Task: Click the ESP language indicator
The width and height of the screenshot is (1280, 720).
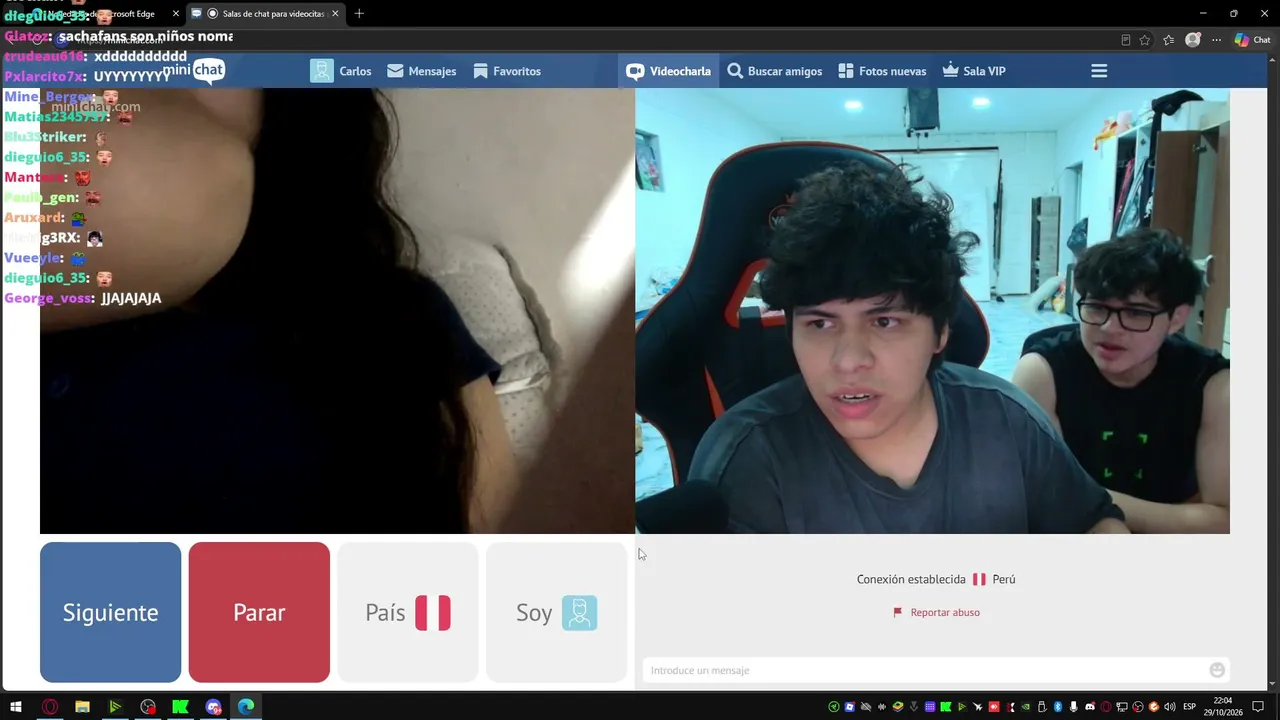Action: (1190, 707)
